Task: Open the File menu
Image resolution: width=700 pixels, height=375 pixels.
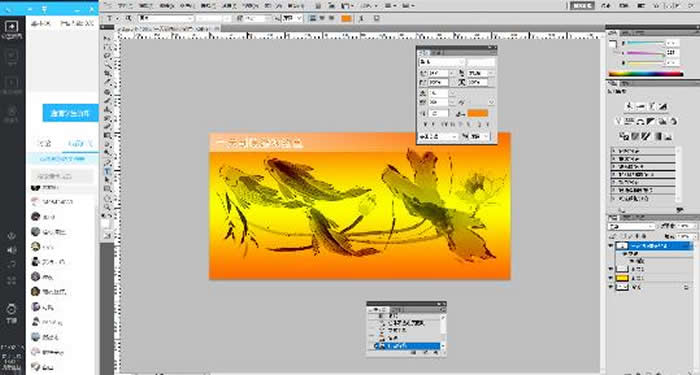Action: [x=125, y=5]
